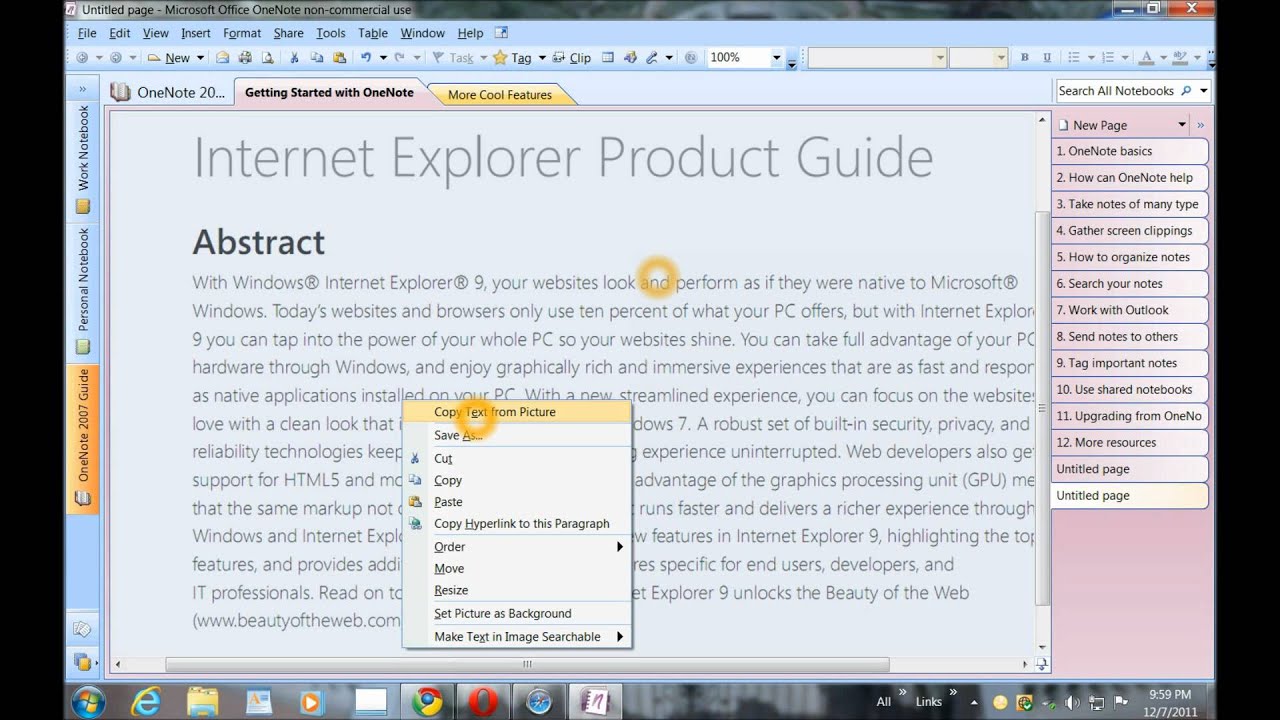Viewport: 1280px width, 720px height.
Task: Open page 12. More resources
Action: pyautogui.click(x=1129, y=443)
